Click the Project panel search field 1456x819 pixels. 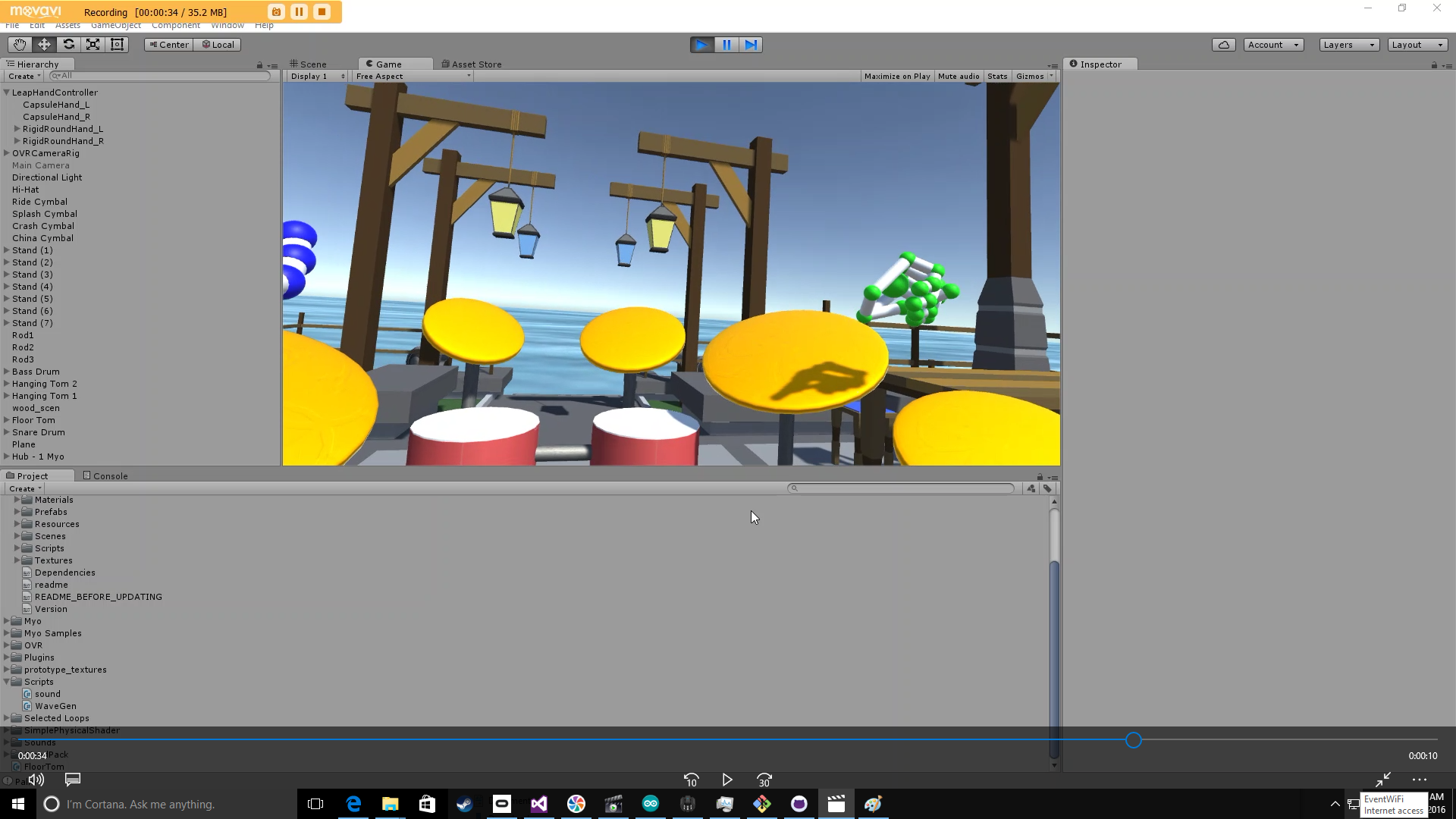(x=902, y=488)
